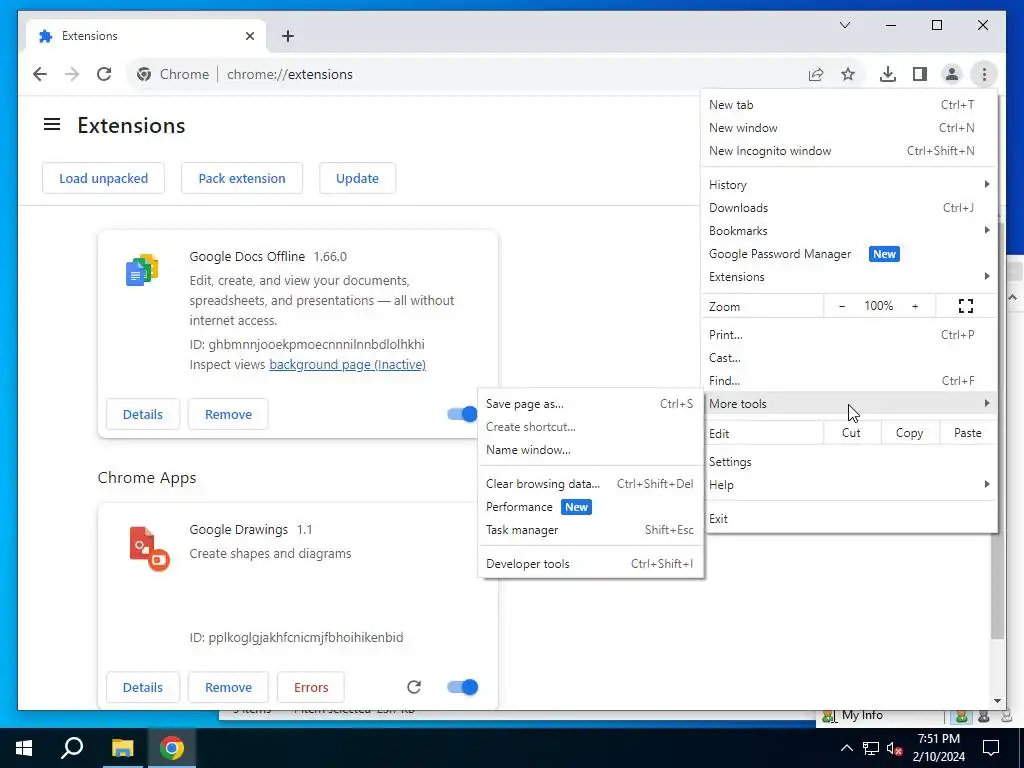Viewport: 1024px width, 768px height.
Task: Expand the Help submenu
Action: tap(850, 485)
